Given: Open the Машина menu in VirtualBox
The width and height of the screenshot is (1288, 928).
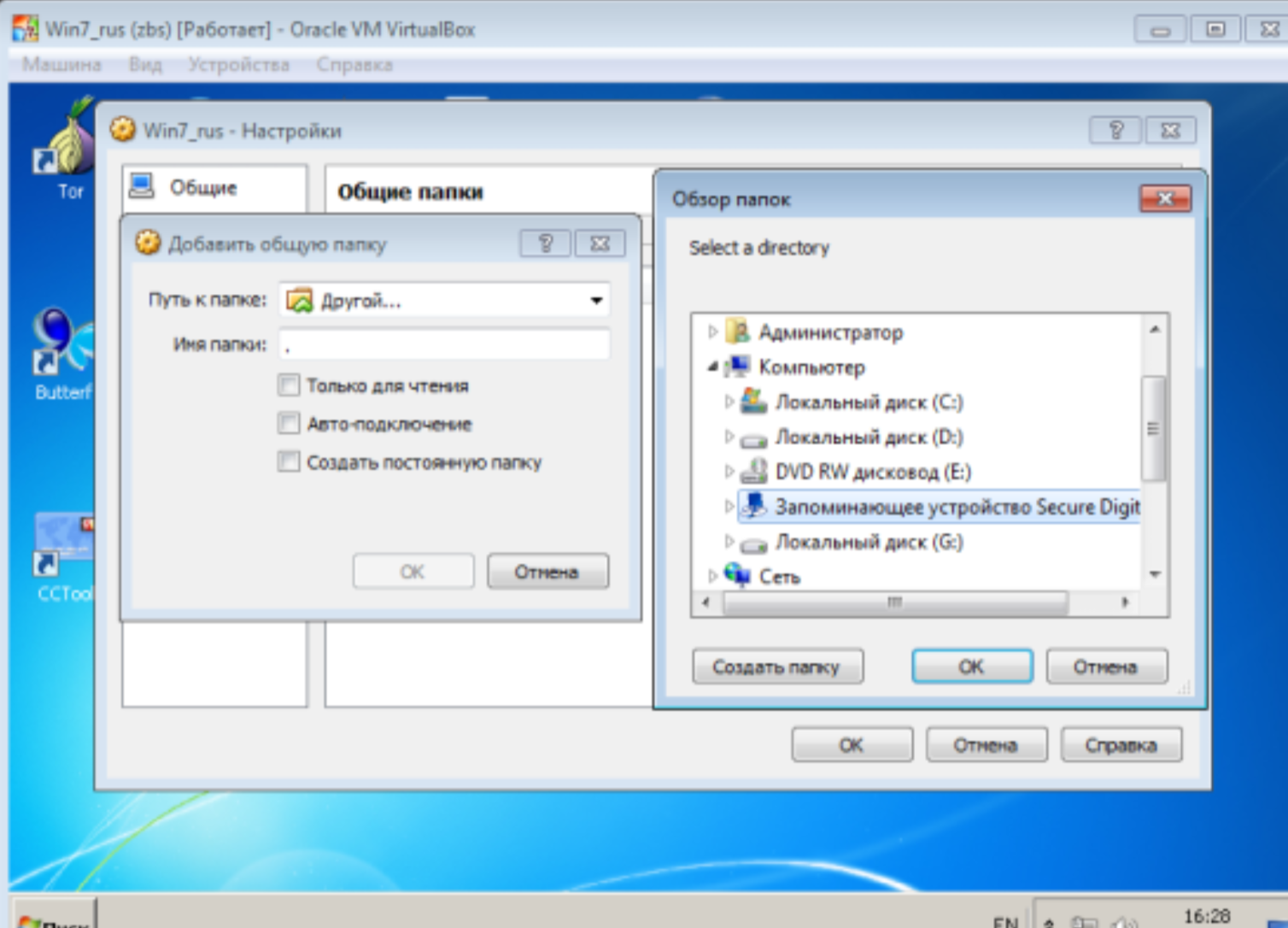Looking at the screenshot, I should coord(61,64).
